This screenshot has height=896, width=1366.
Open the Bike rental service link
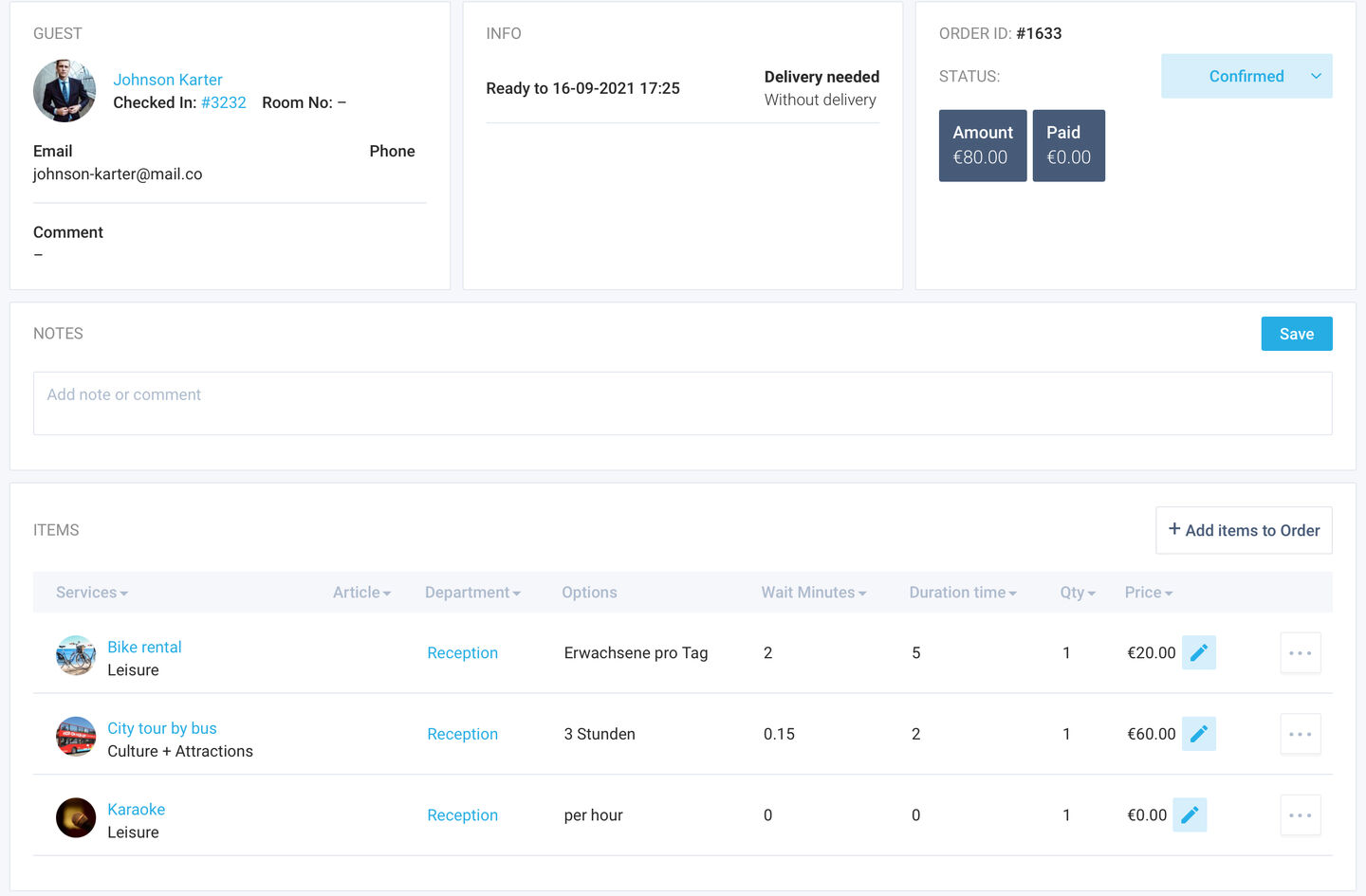tap(144, 647)
